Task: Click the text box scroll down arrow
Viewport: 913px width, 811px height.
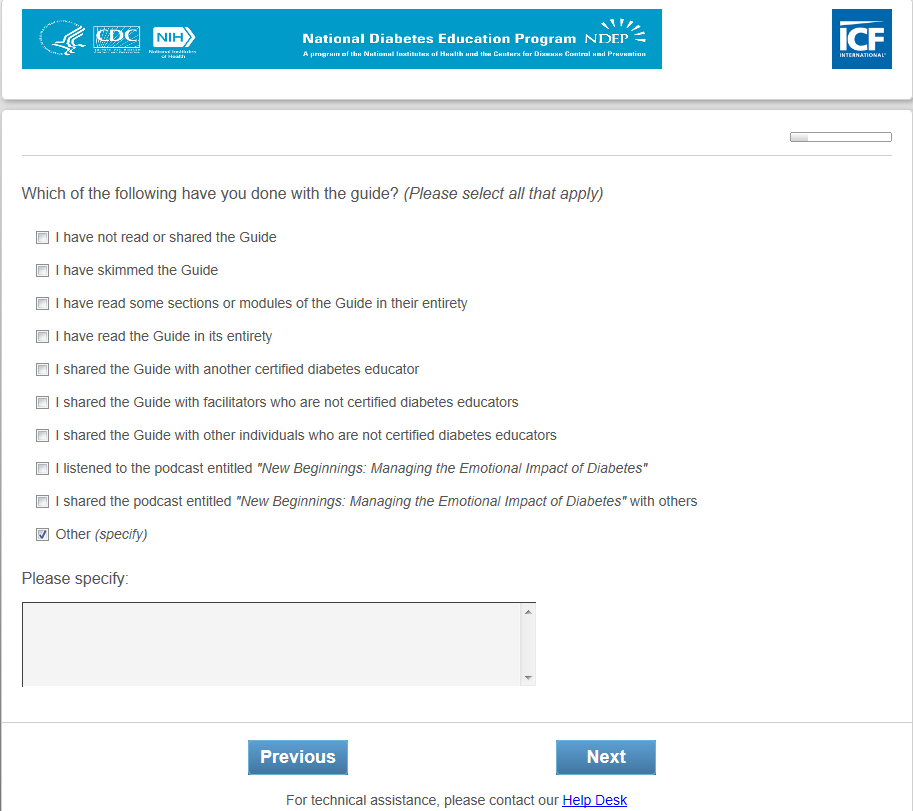Action: click(x=528, y=678)
